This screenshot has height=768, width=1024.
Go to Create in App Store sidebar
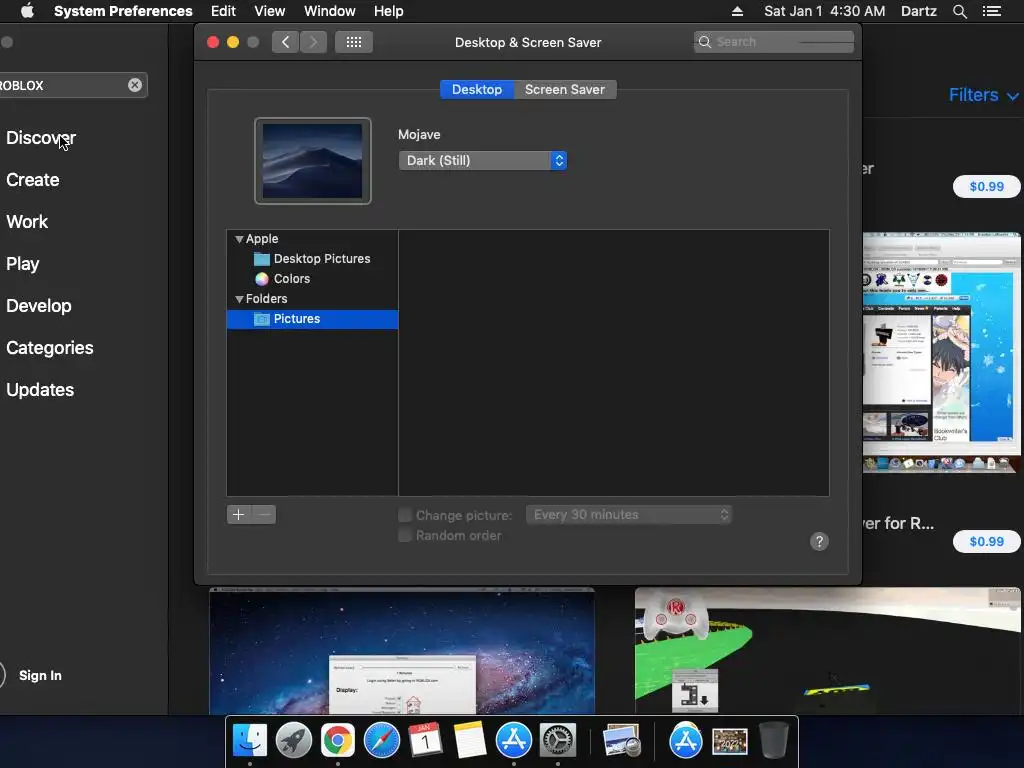coord(33,180)
